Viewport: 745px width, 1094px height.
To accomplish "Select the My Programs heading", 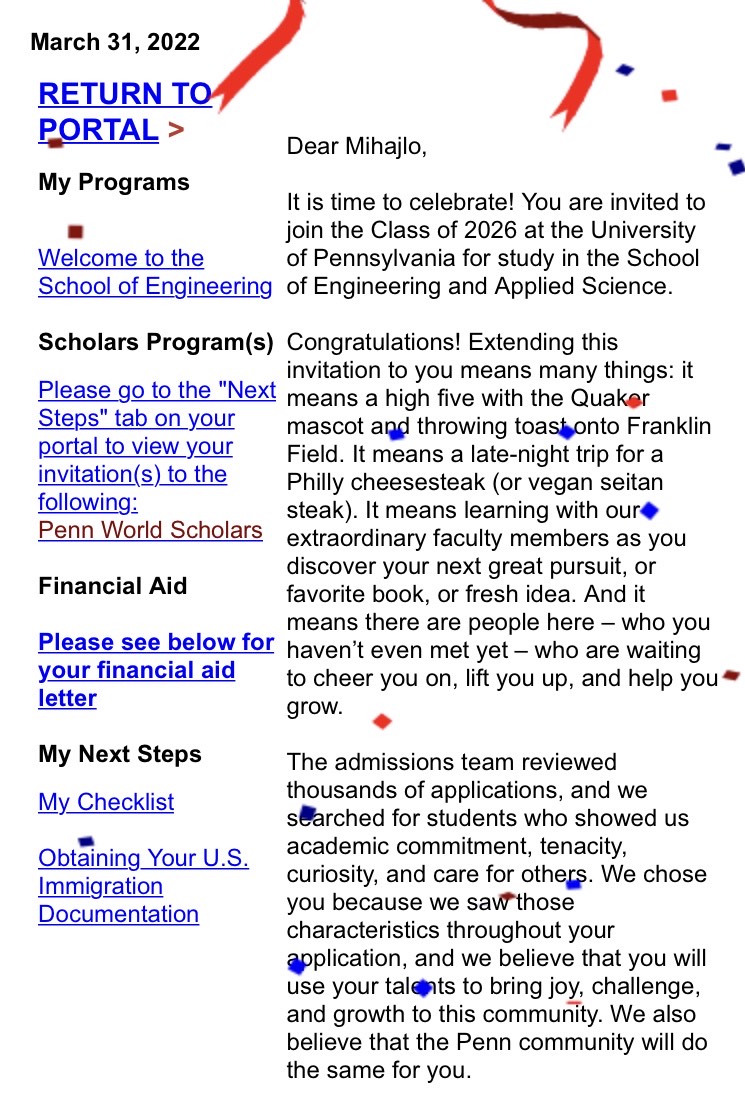I will [x=114, y=182].
